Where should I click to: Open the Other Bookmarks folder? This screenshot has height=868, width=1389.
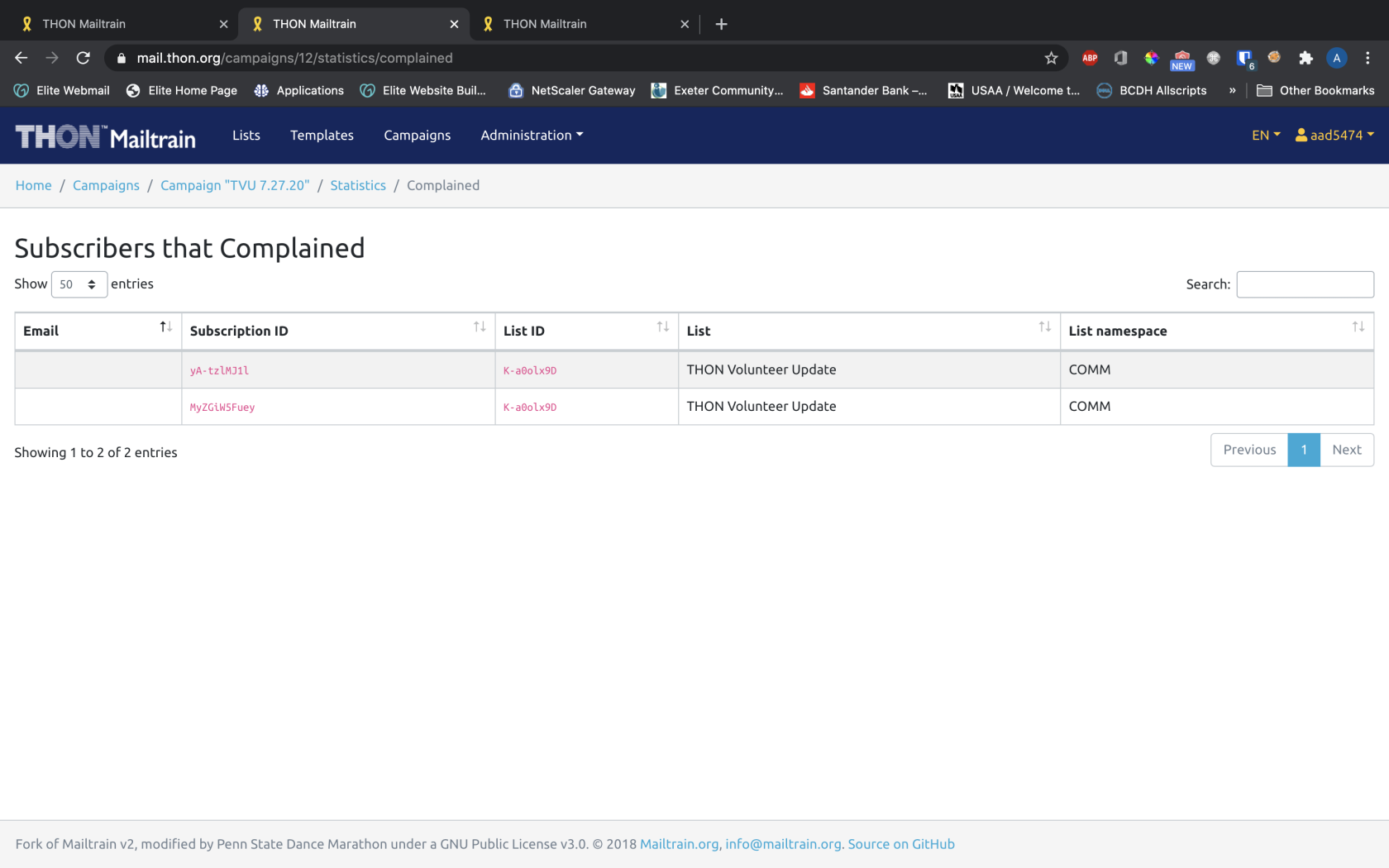click(1315, 90)
